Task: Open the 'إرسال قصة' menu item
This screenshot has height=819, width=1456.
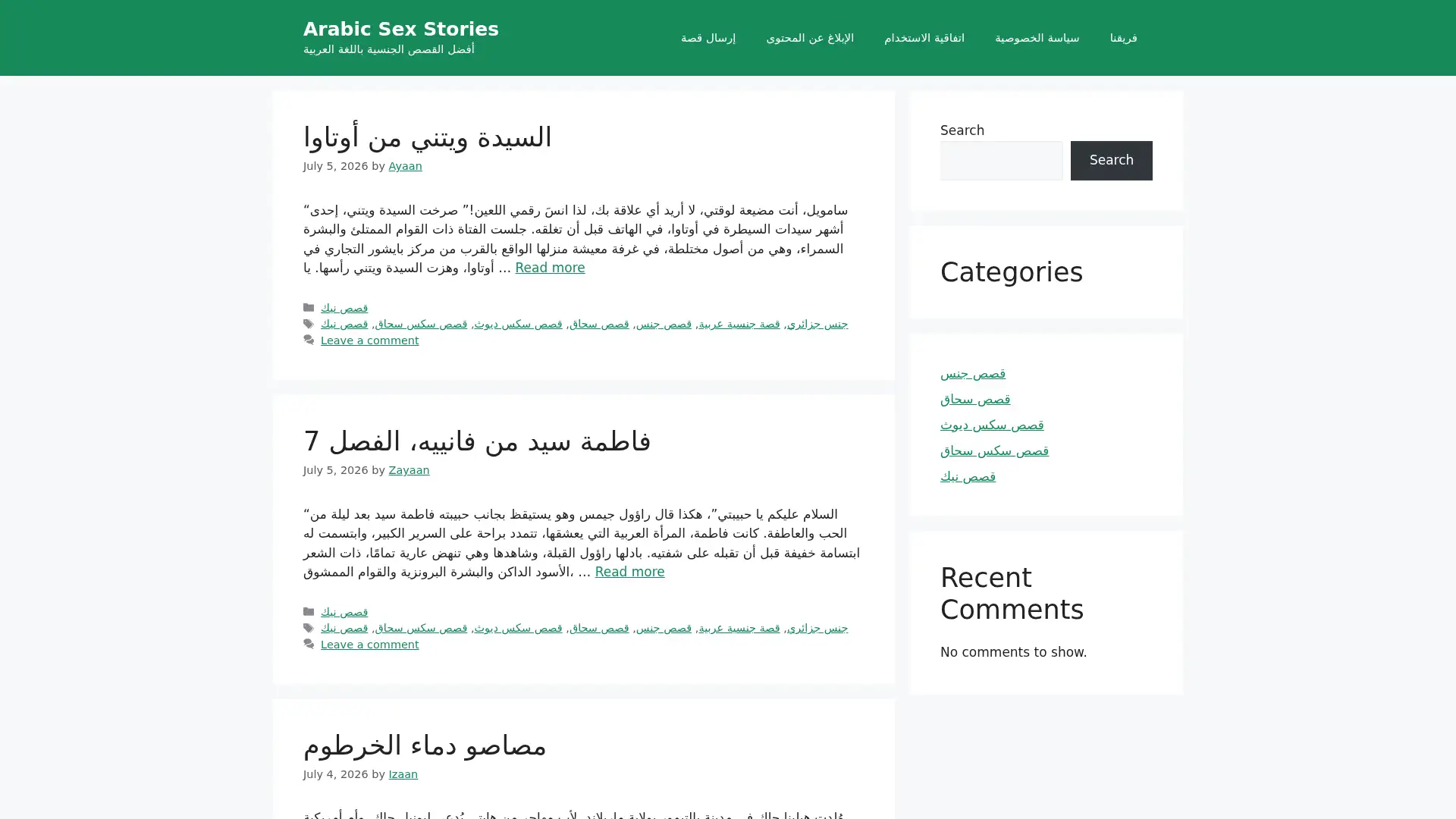Action: 708,38
